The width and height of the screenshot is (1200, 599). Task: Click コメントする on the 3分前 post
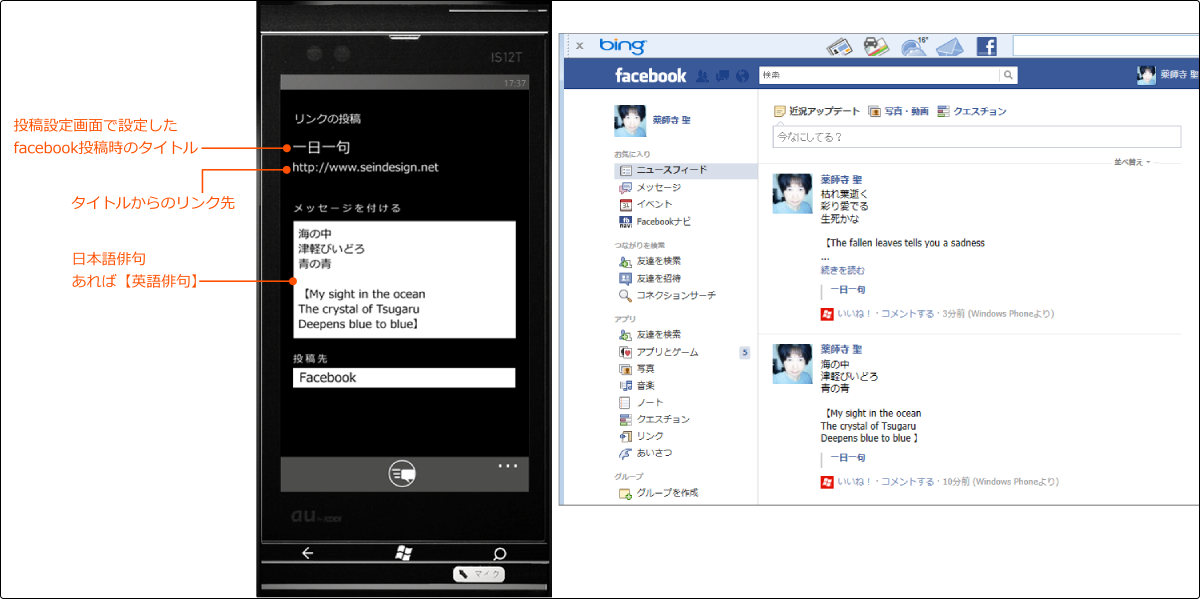(x=907, y=314)
